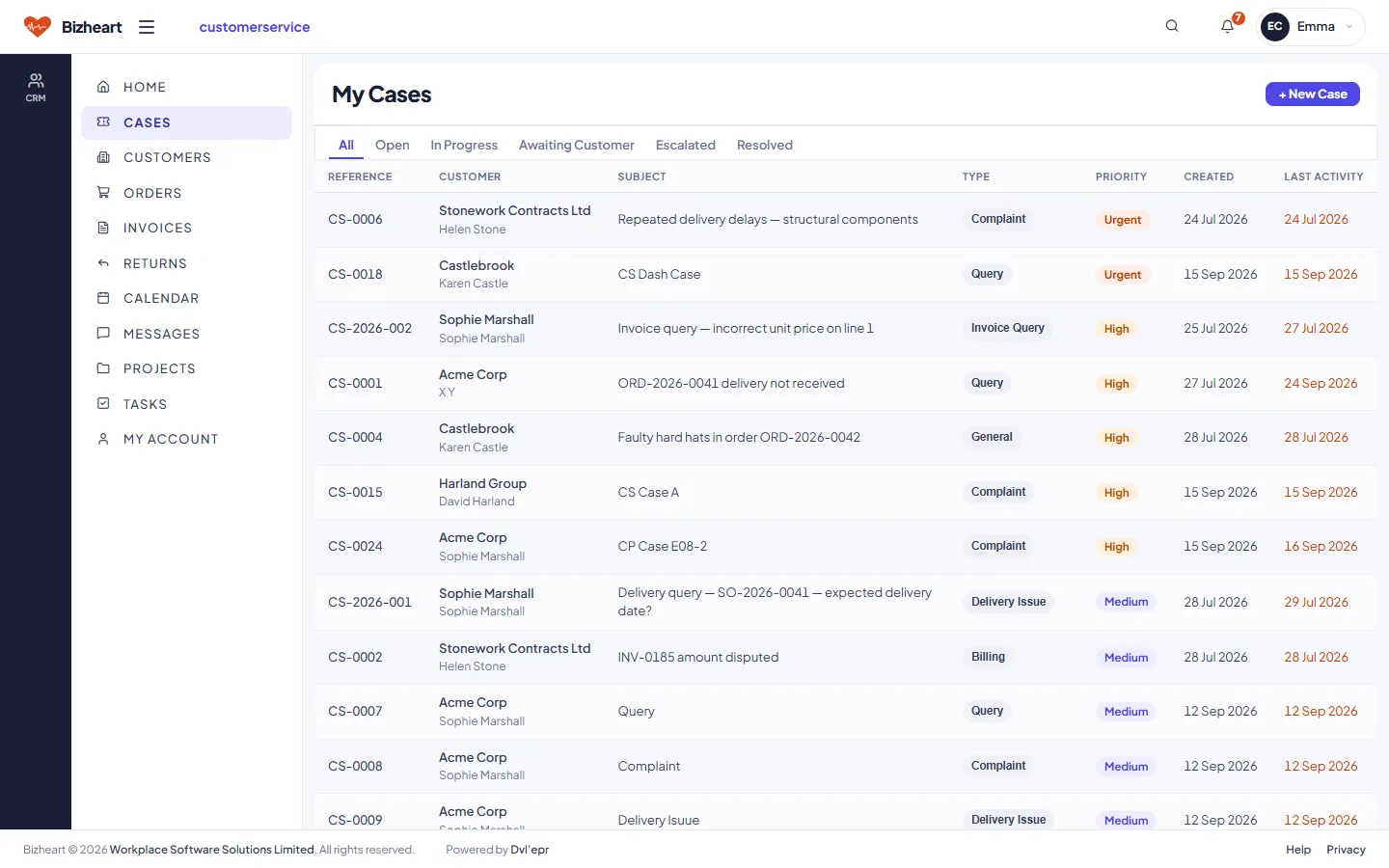Viewport: 1389px width, 868px height.
Task: Open the Dvl'epr link in footer
Action: click(530, 850)
